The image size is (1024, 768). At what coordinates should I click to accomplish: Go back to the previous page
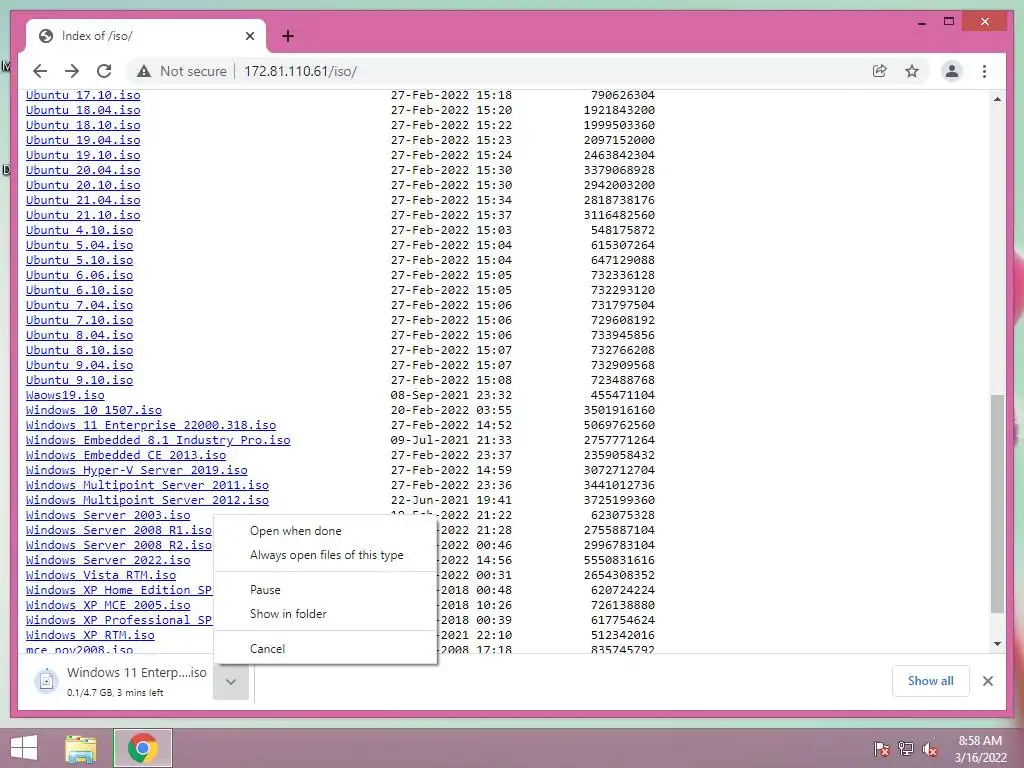(40, 71)
